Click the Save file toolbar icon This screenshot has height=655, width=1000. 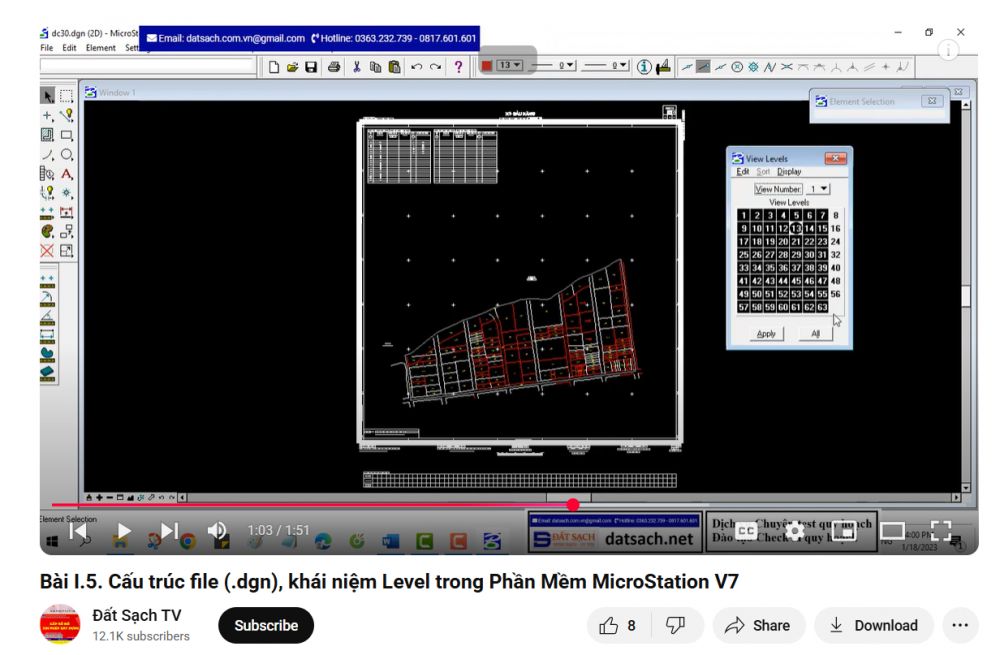coord(311,67)
